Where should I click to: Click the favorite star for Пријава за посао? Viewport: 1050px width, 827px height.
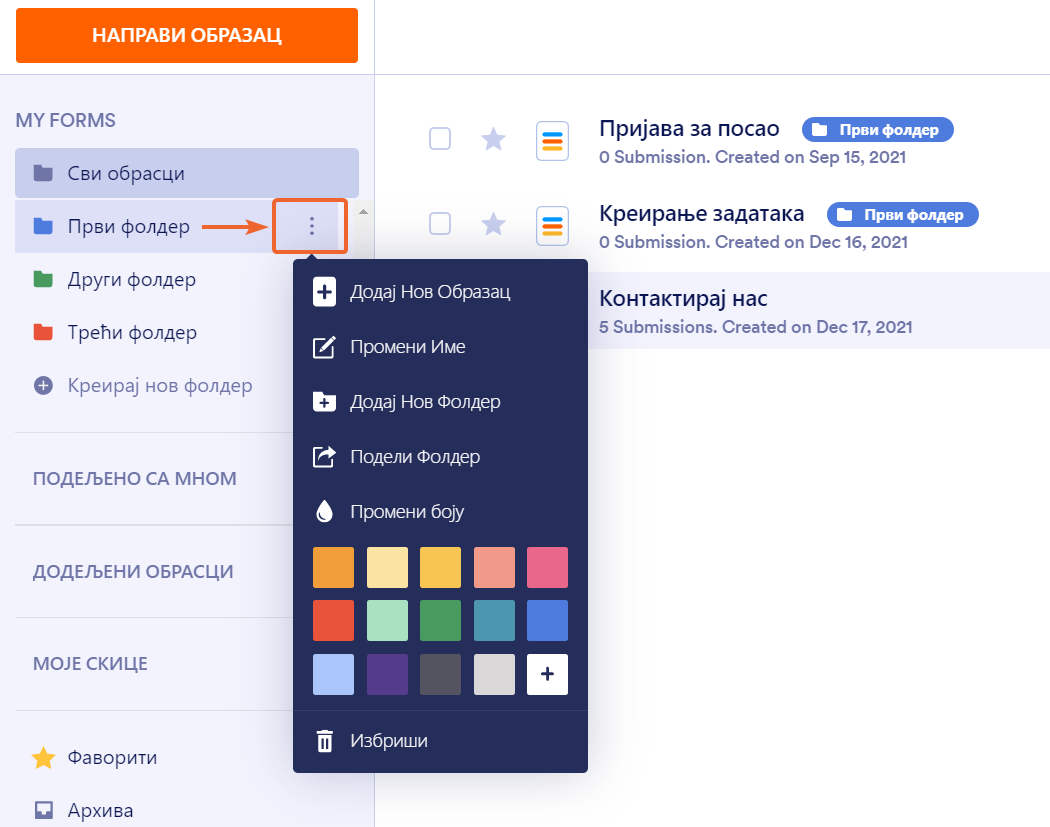493,139
